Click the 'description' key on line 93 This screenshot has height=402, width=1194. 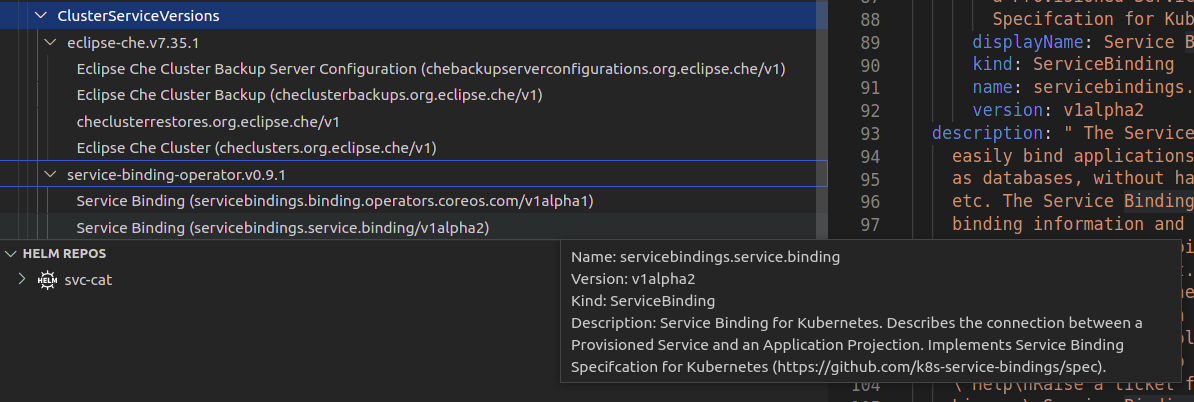click(x=987, y=133)
